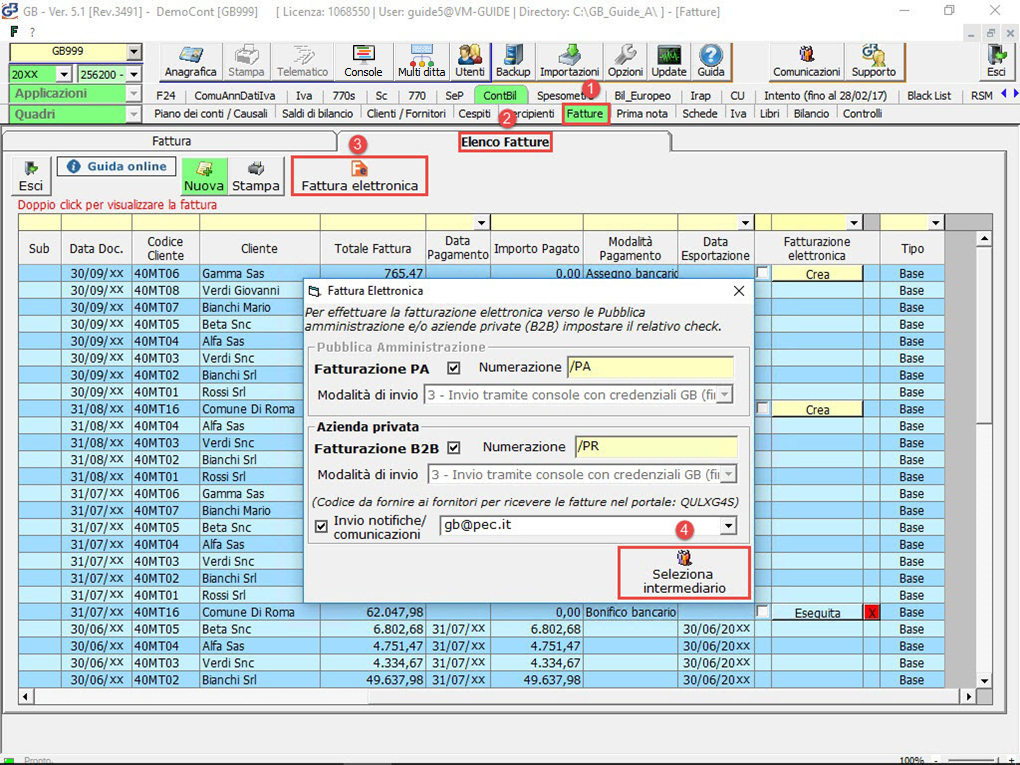
Task: Open the Multi ditta icon
Action: pyautogui.click(x=422, y=61)
